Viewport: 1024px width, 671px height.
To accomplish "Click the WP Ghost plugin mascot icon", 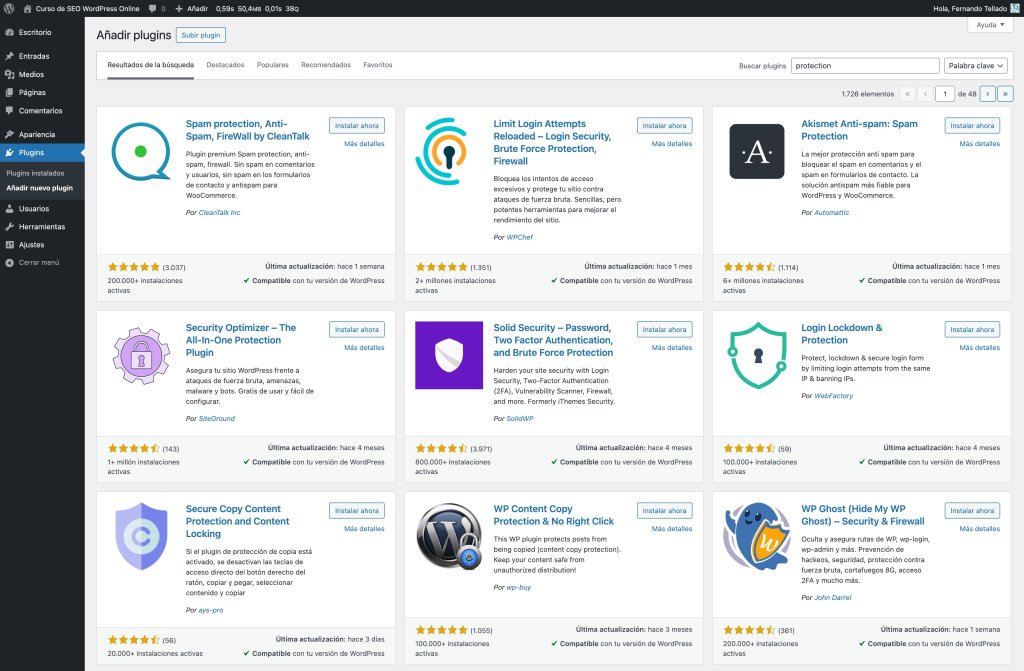I will (x=756, y=536).
